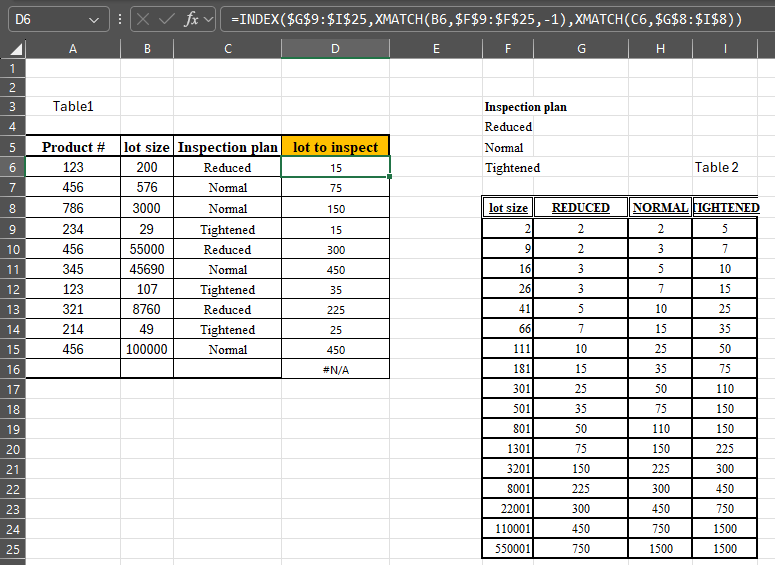
Task: Select column E header
Action: pos(436,49)
